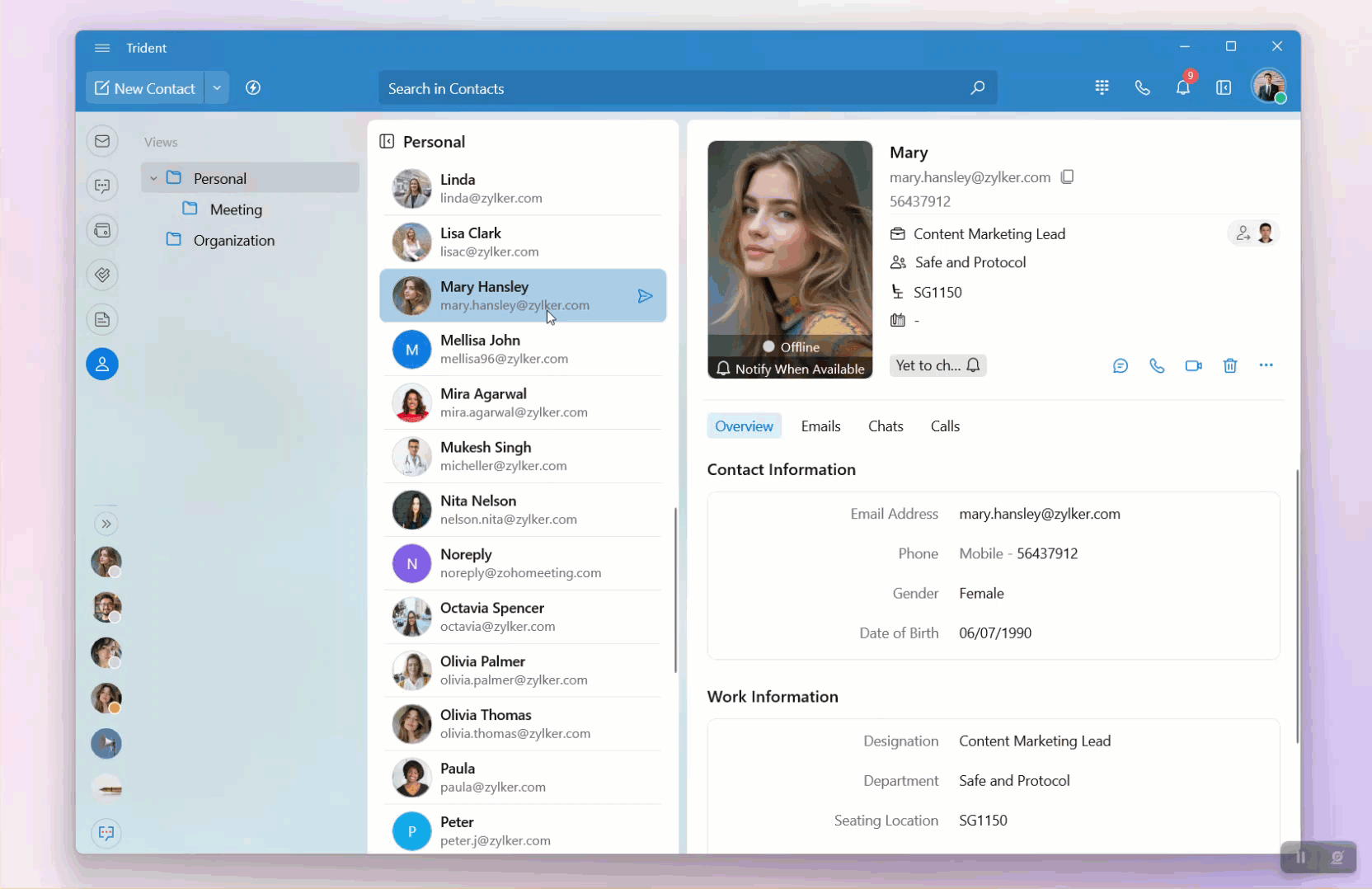Open the Notes module in sidebar

click(102, 319)
